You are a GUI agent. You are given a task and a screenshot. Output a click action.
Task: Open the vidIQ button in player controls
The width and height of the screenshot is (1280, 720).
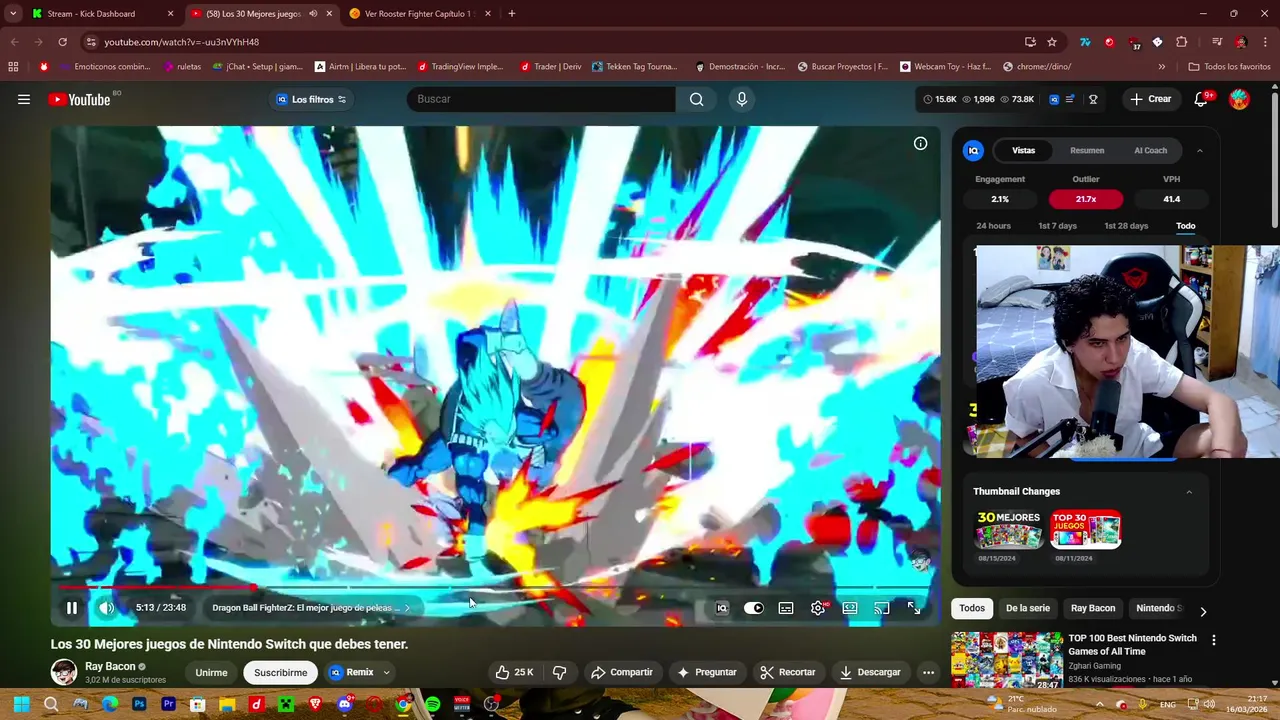click(722, 608)
